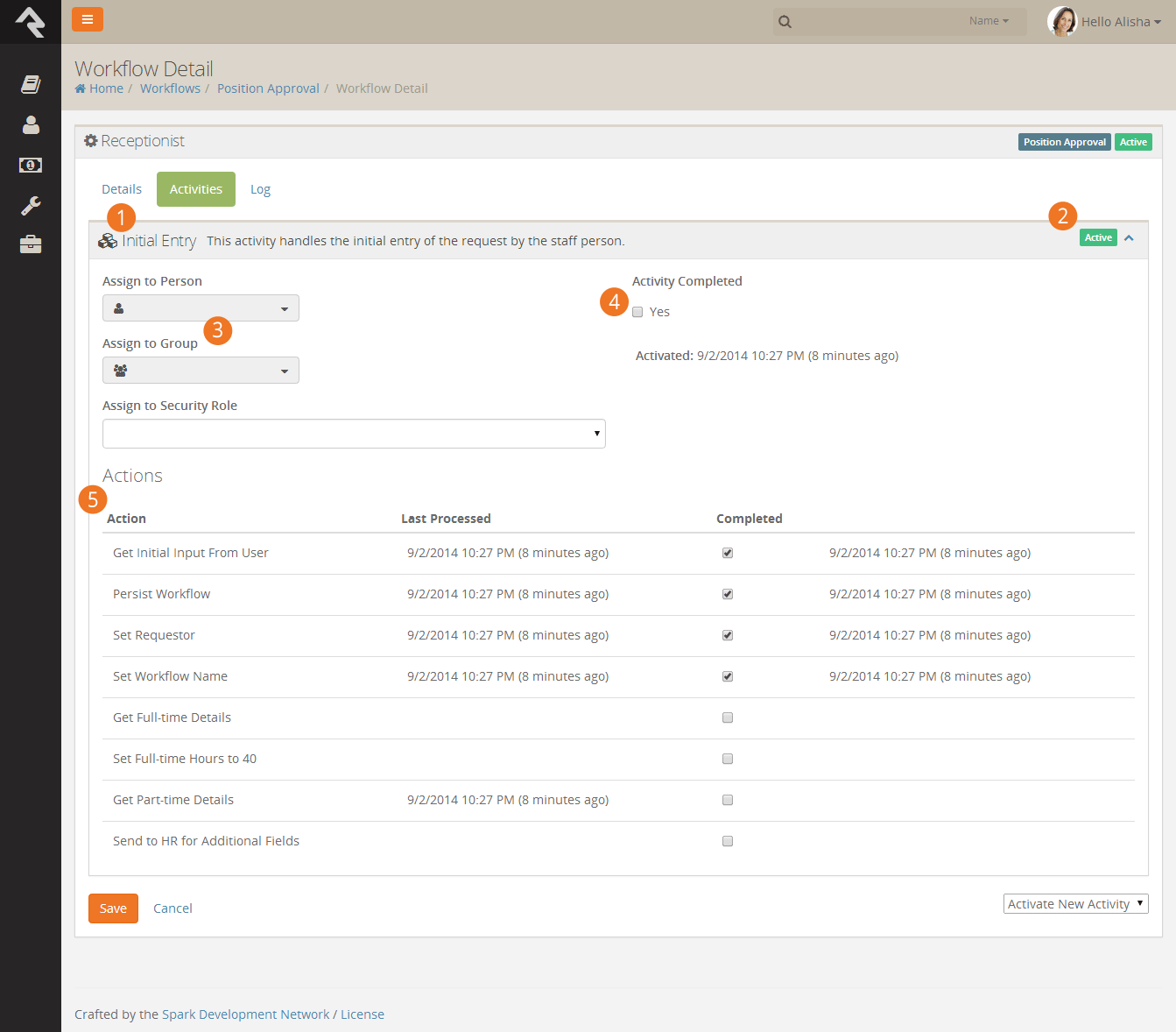The height and width of the screenshot is (1032, 1176).
Task: Open the License footer link
Action: coord(363,1014)
